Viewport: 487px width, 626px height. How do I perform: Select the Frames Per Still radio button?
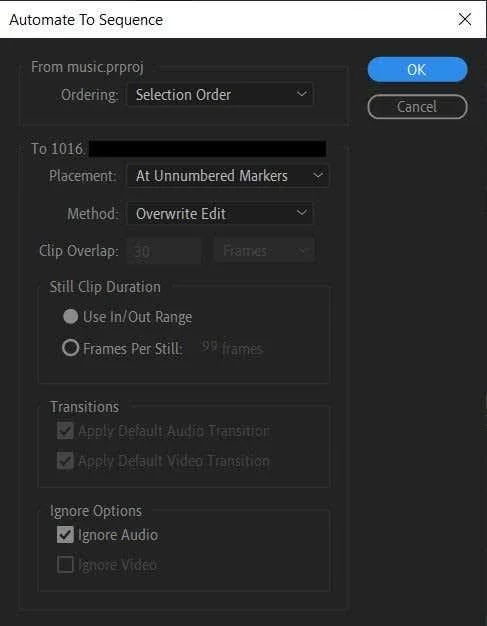coord(71,348)
